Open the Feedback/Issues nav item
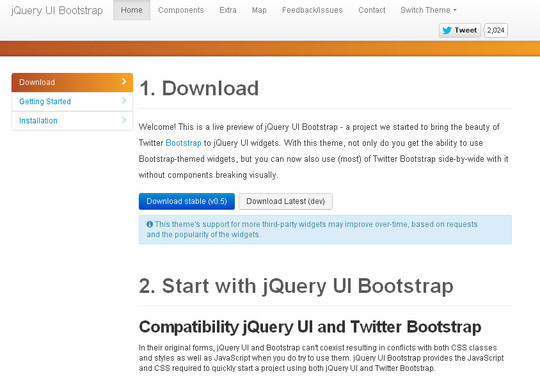This screenshot has width=540, height=376. click(x=312, y=10)
